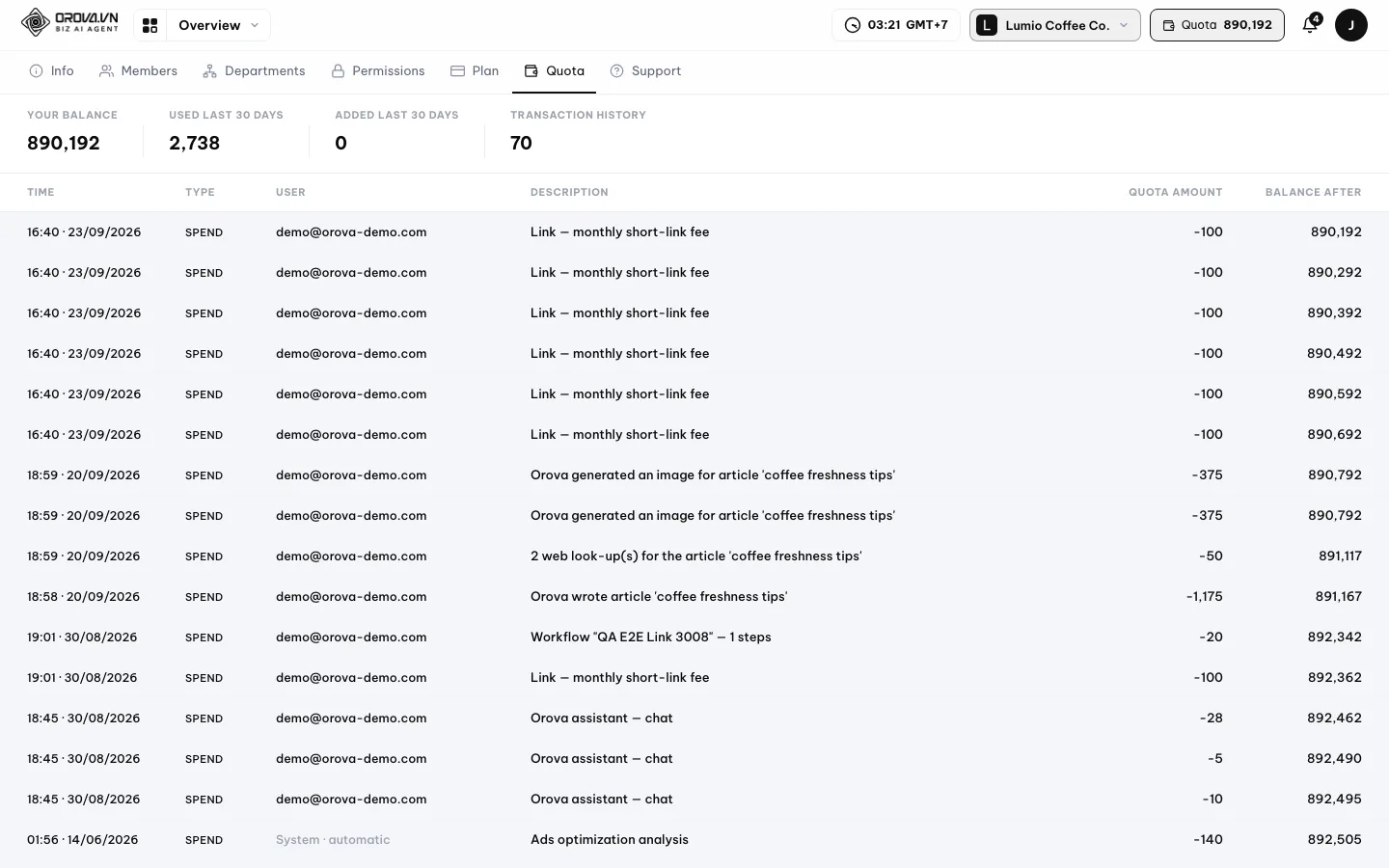This screenshot has height=868, width=1389.
Task: Click the Transaction History count 70
Action: [521, 143]
